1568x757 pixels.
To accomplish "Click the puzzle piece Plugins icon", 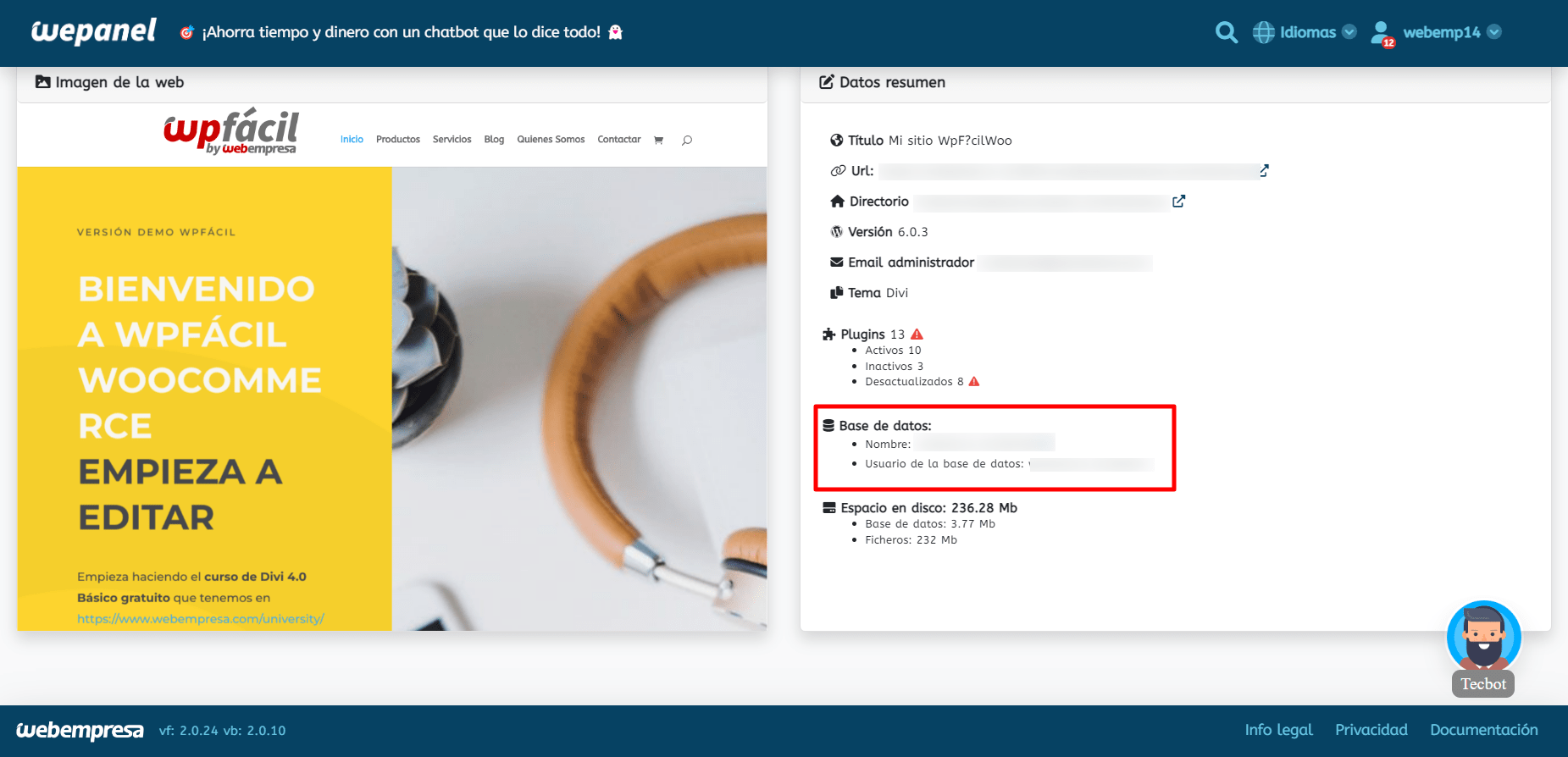I will pos(829,334).
